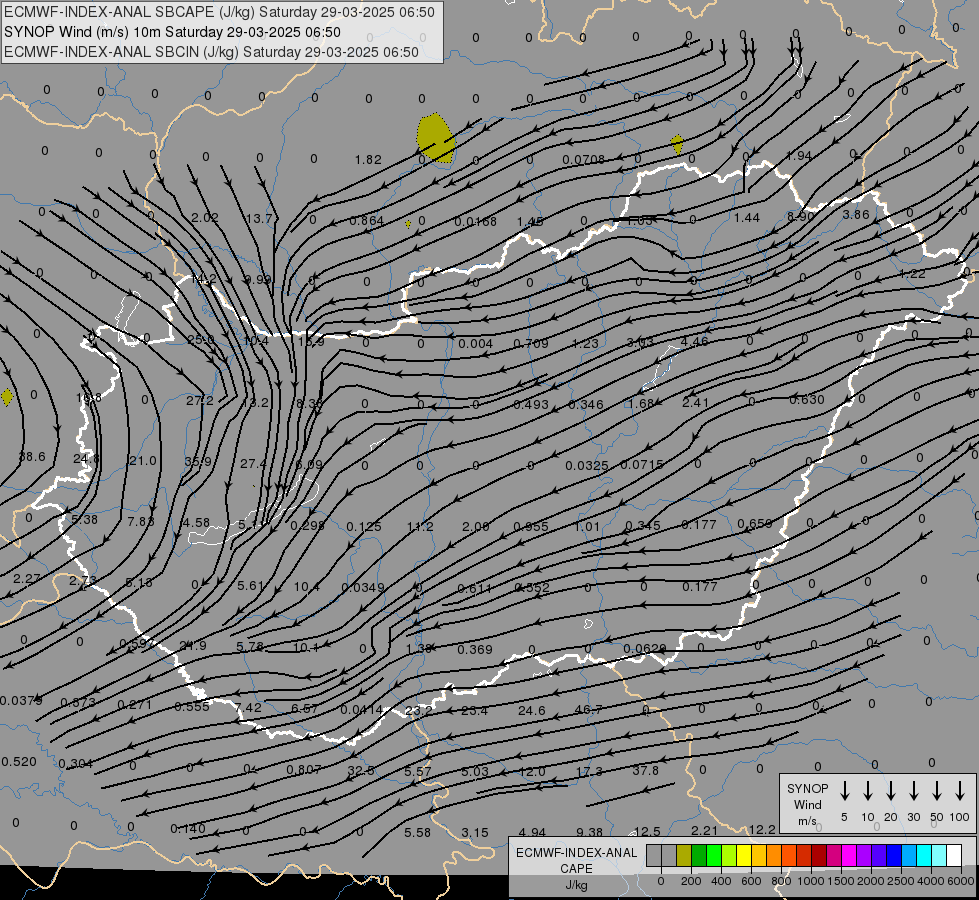The height and width of the screenshot is (900, 979).
Task: Pick the bright green legend swatch
Action: pos(714,855)
